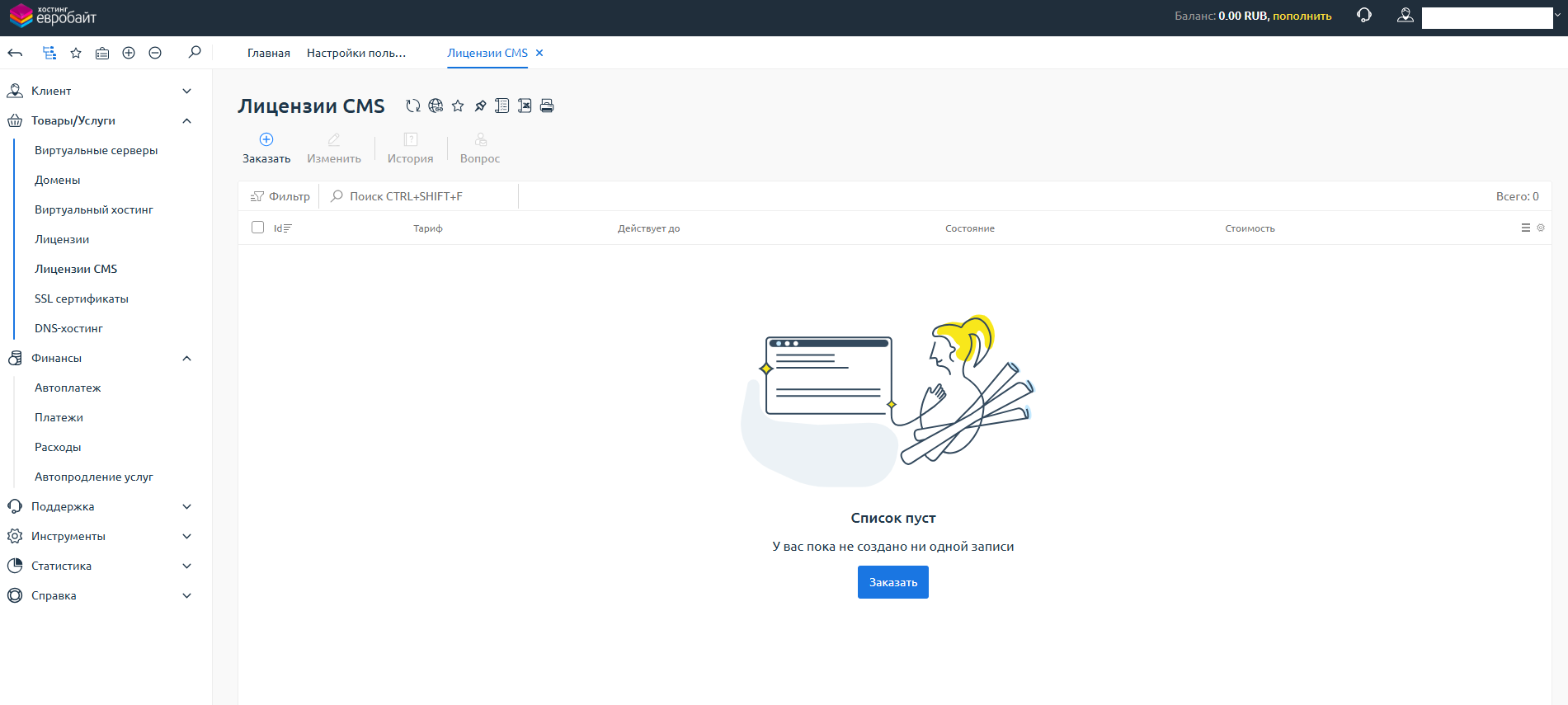This screenshot has width=1568, height=705.
Task: Click the magnifier search icon in the top toolbar
Action: coord(195,53)
